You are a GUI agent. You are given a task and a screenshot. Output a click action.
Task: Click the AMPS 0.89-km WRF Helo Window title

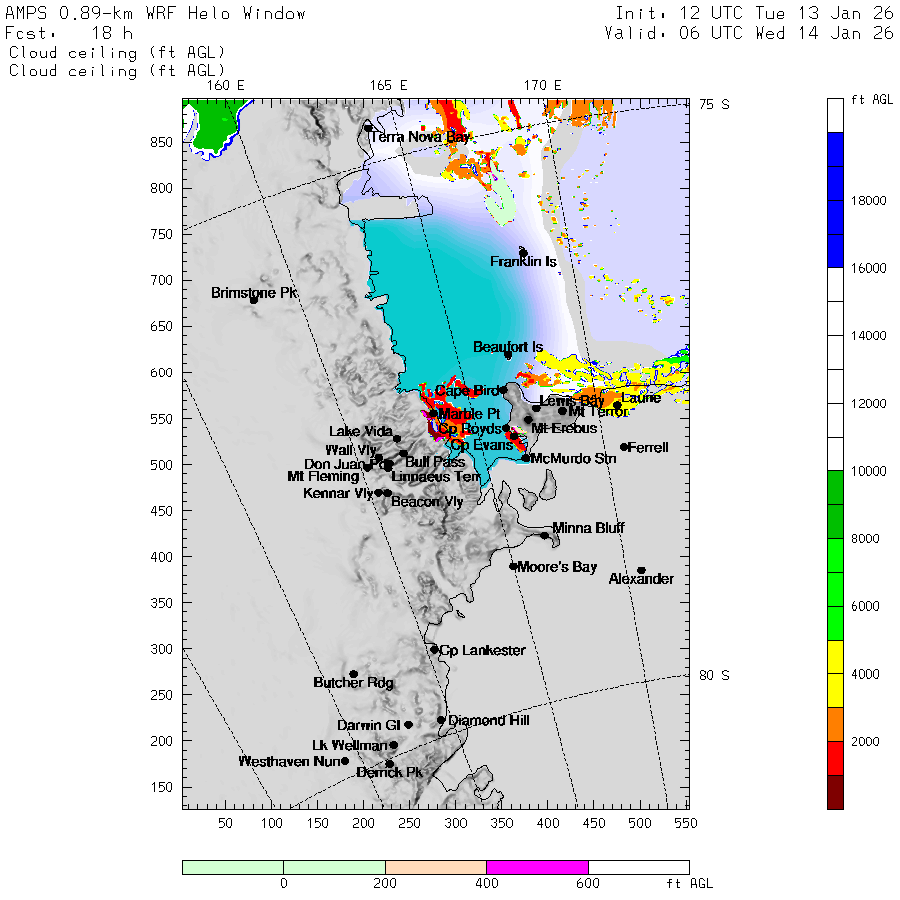pos(156,14)
